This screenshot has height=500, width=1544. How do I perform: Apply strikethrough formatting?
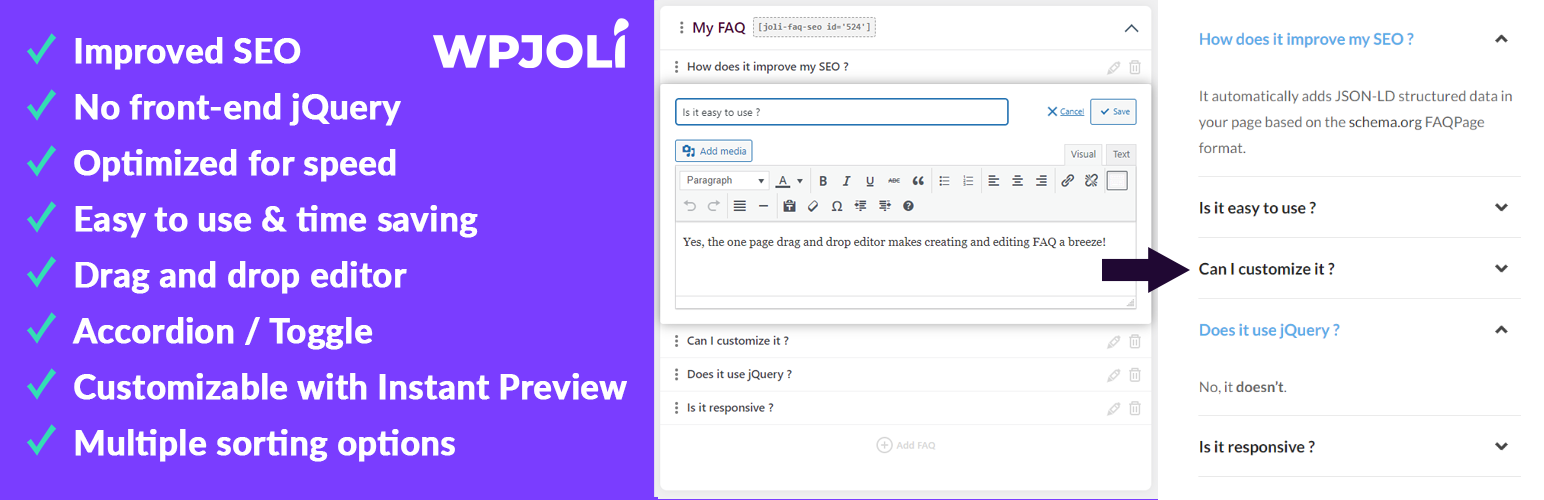click(x=894, y=181)
